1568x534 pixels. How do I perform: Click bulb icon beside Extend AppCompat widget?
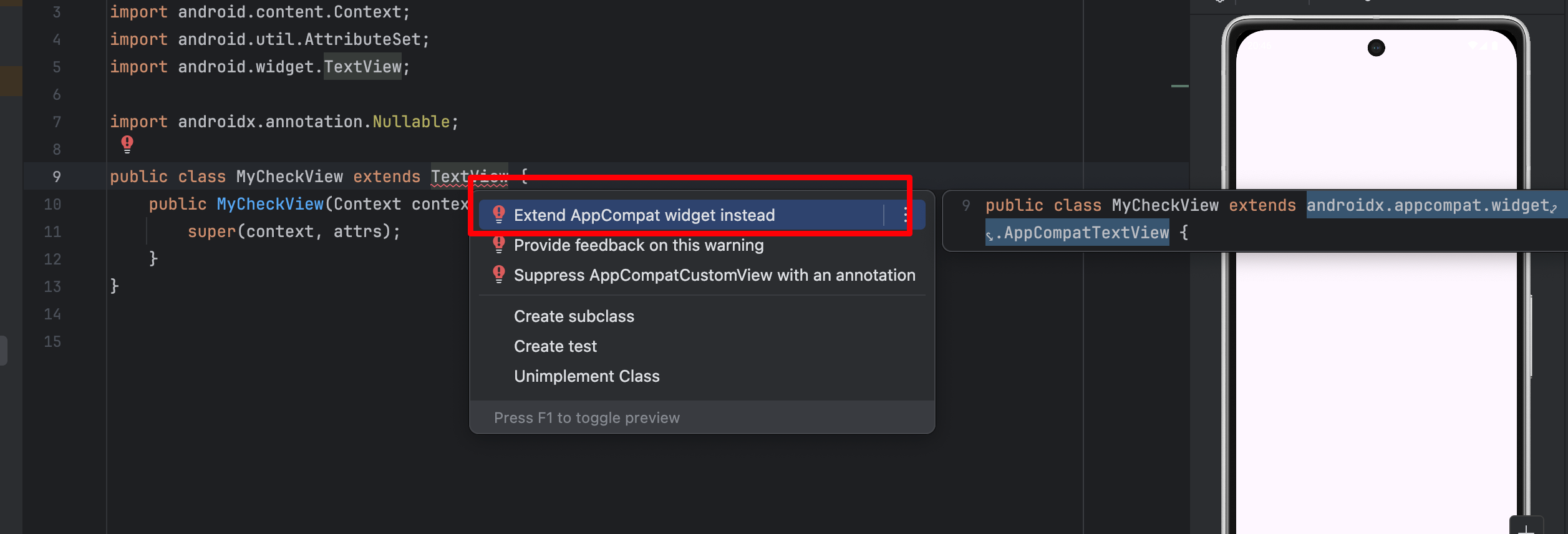[499, 215]
